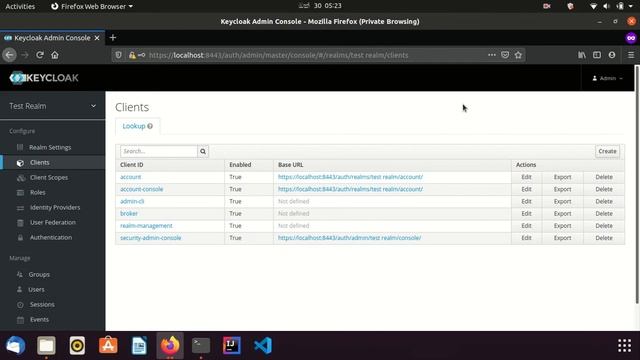The height and width of the screenshot is (360, 640).
Task: Open Events in the sidebar
Action: pos(39,320)
